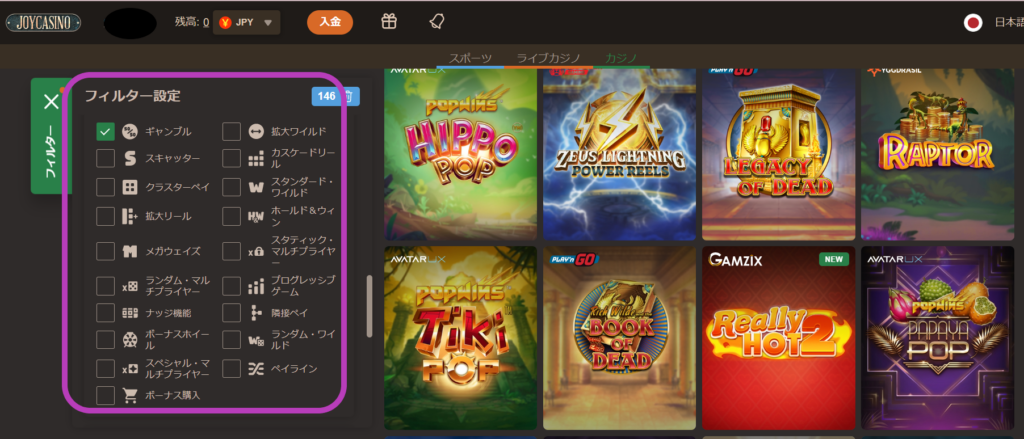The image size is (1024, 439).
Task: Open the JPY currency dropdown
Action: pos(247,22)
